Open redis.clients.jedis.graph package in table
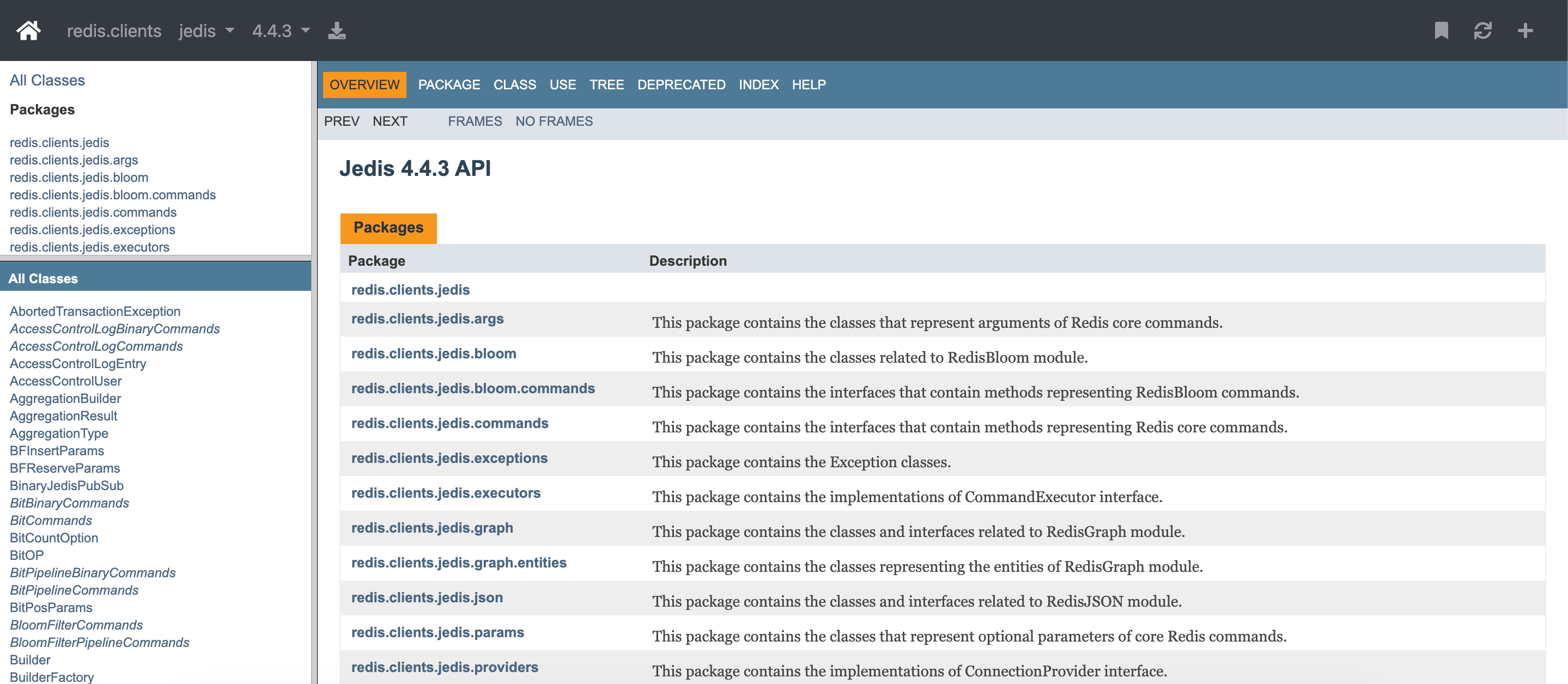This screenshot has width=1568, height=684. (x=432, y=528)
